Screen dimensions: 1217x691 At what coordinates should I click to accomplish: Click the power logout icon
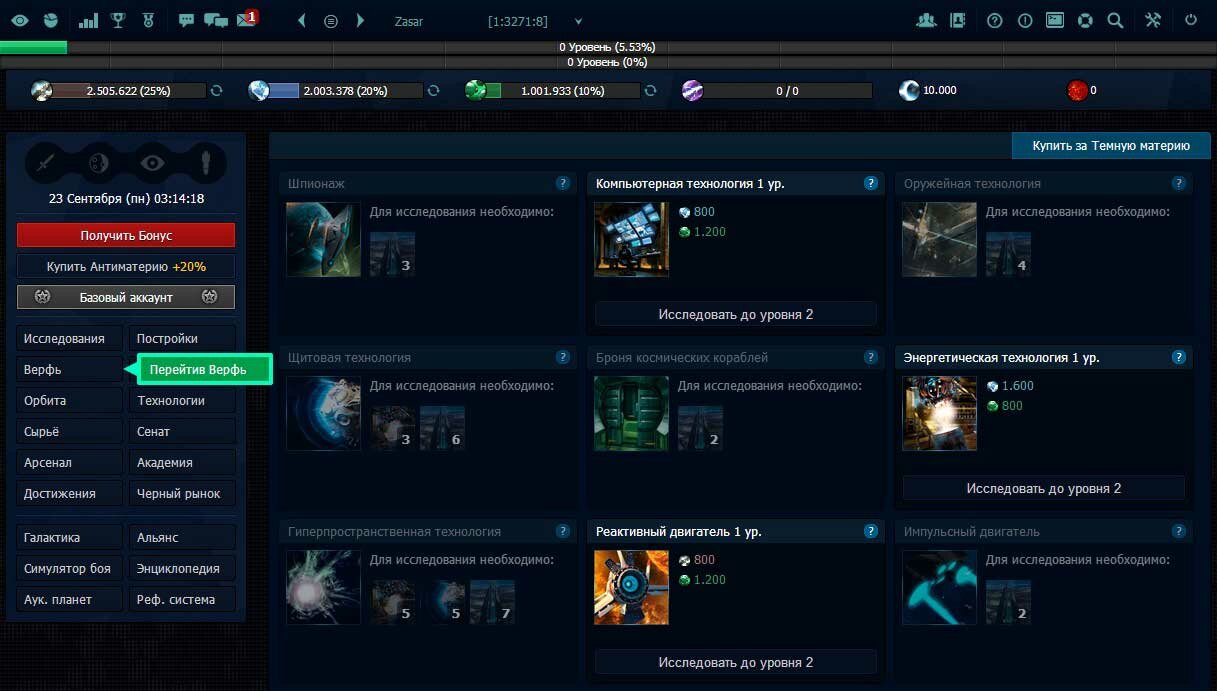[1190, 20]
